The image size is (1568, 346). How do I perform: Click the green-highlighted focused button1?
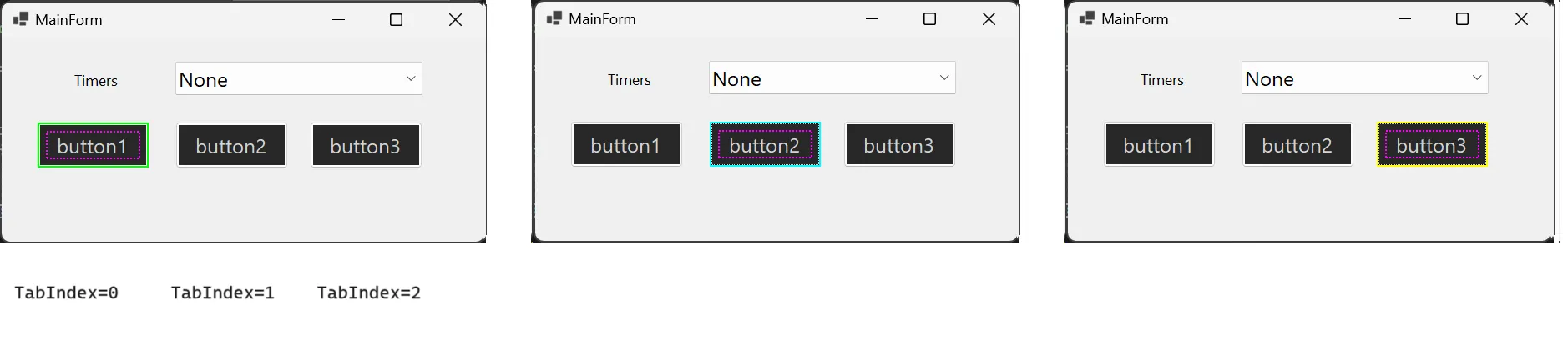point(93,146)
